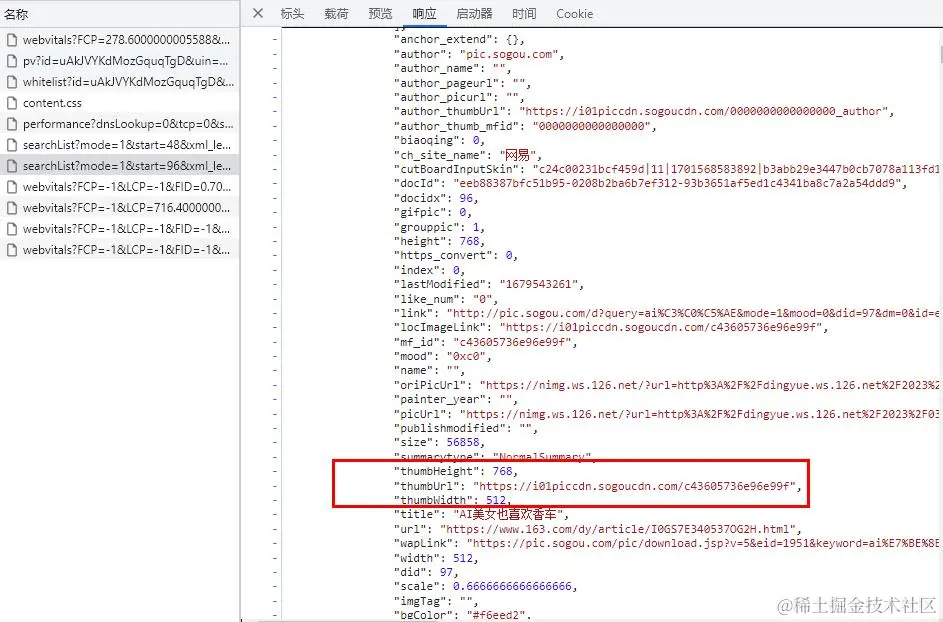Open the Cookie tab
The height and width of the screenshot is (622, 943).
[x=574, y=13]
